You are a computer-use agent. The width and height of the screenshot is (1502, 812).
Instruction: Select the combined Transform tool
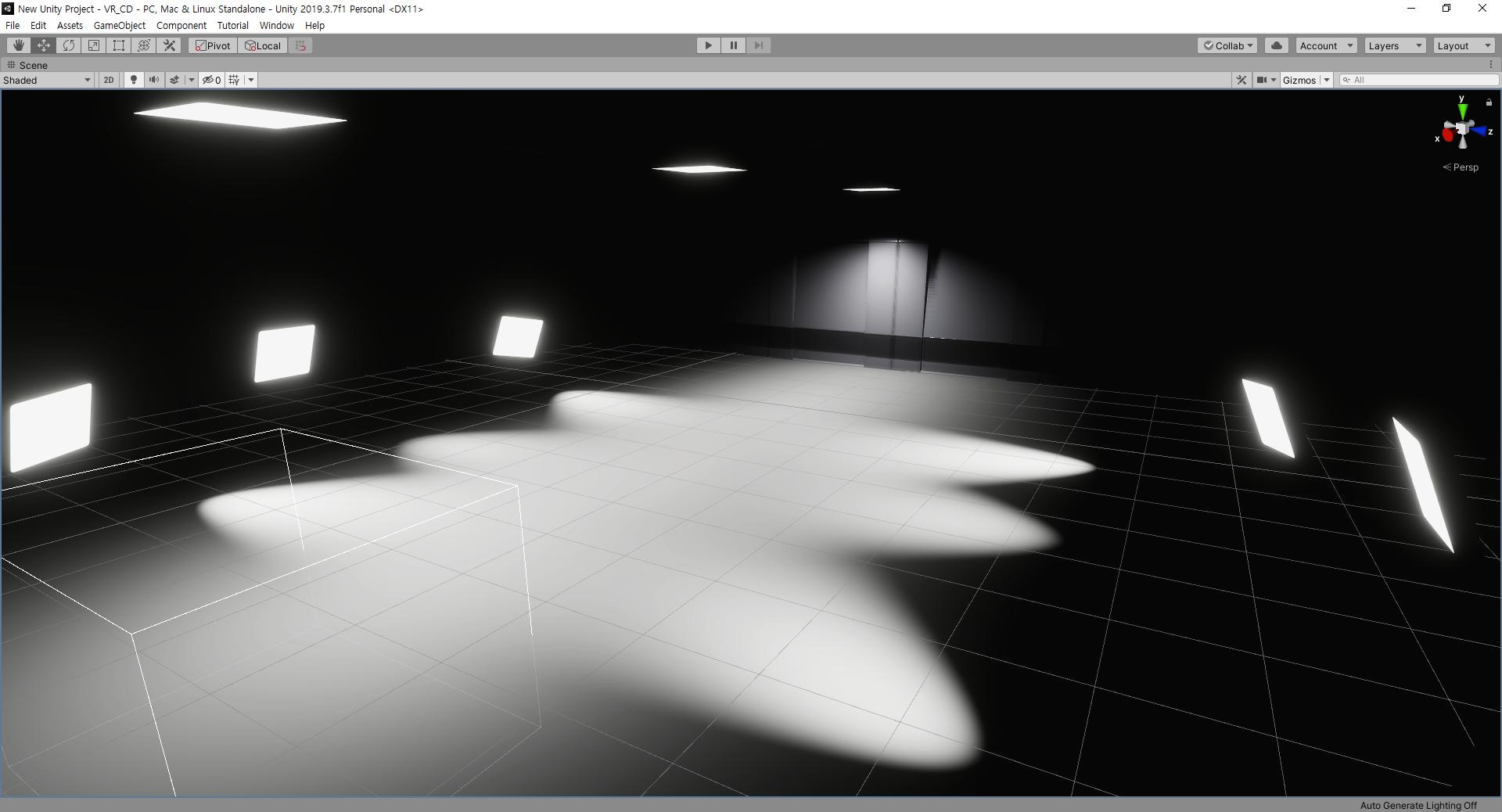144,45
